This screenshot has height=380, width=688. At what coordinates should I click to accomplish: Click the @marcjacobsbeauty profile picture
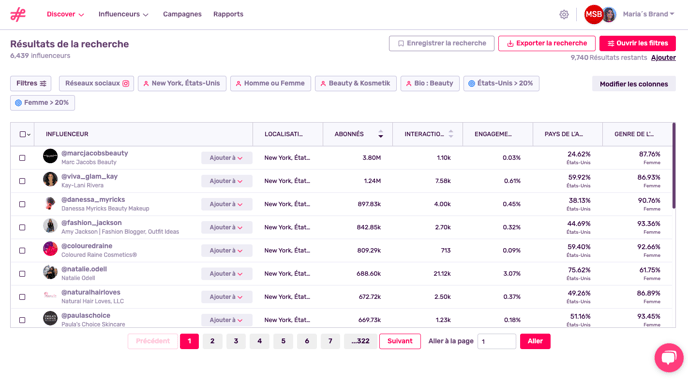click(x=50, y=156)
